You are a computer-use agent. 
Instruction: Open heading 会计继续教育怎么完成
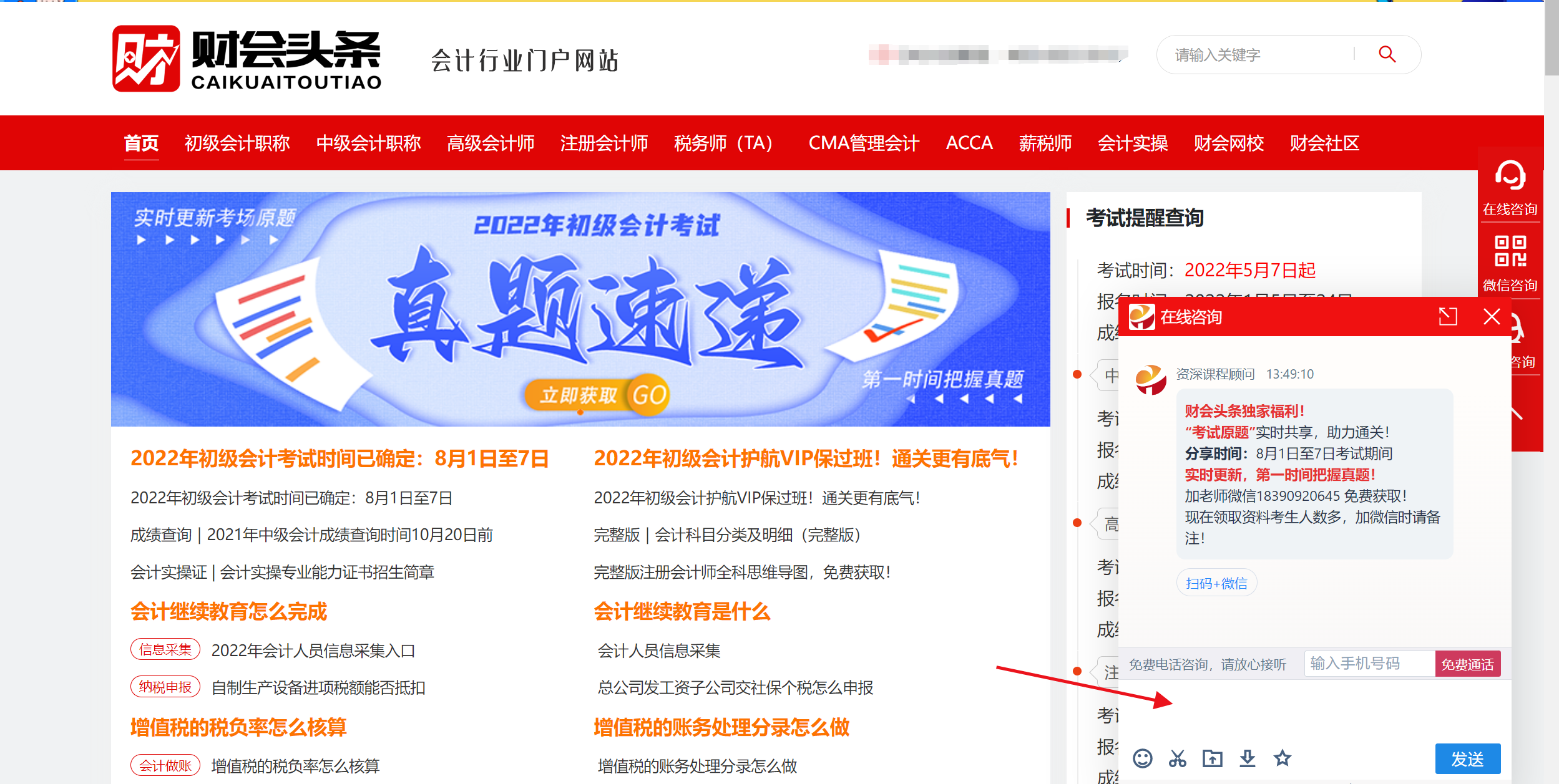228,611
